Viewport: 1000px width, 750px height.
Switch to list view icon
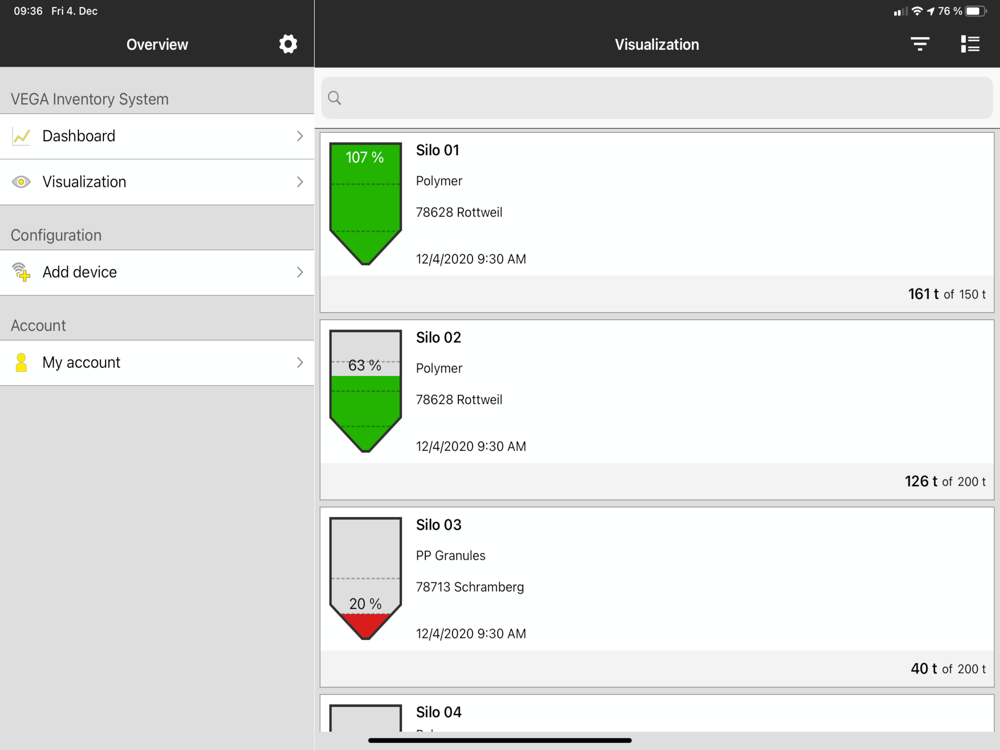[x=970, y=44]
